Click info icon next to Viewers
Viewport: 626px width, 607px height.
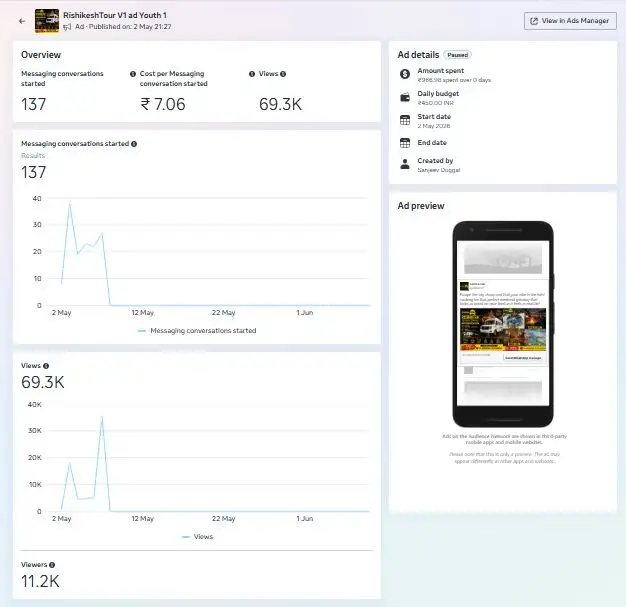(52, 565)
